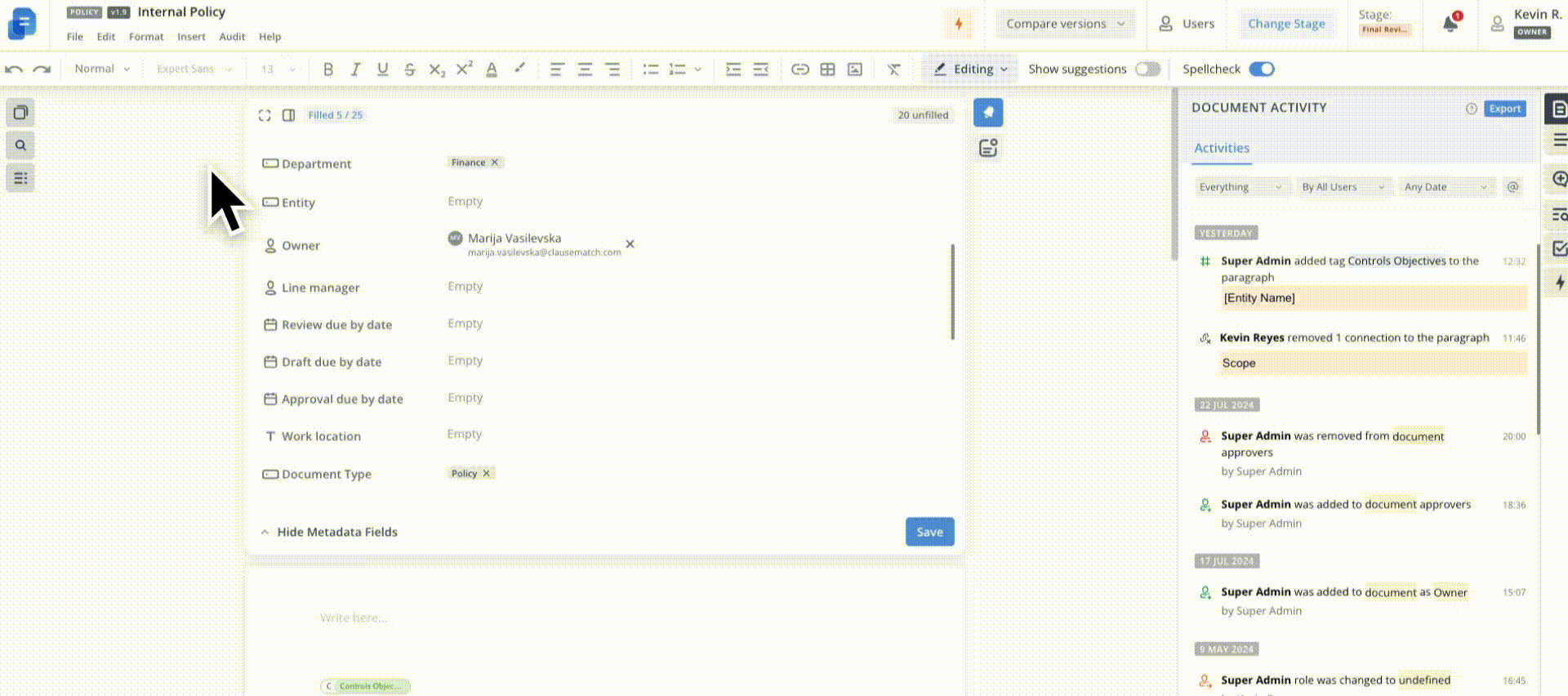This screenshot has height=696, width=1568.
Task: Open the text color picker
Action: [x=492, y=69]
